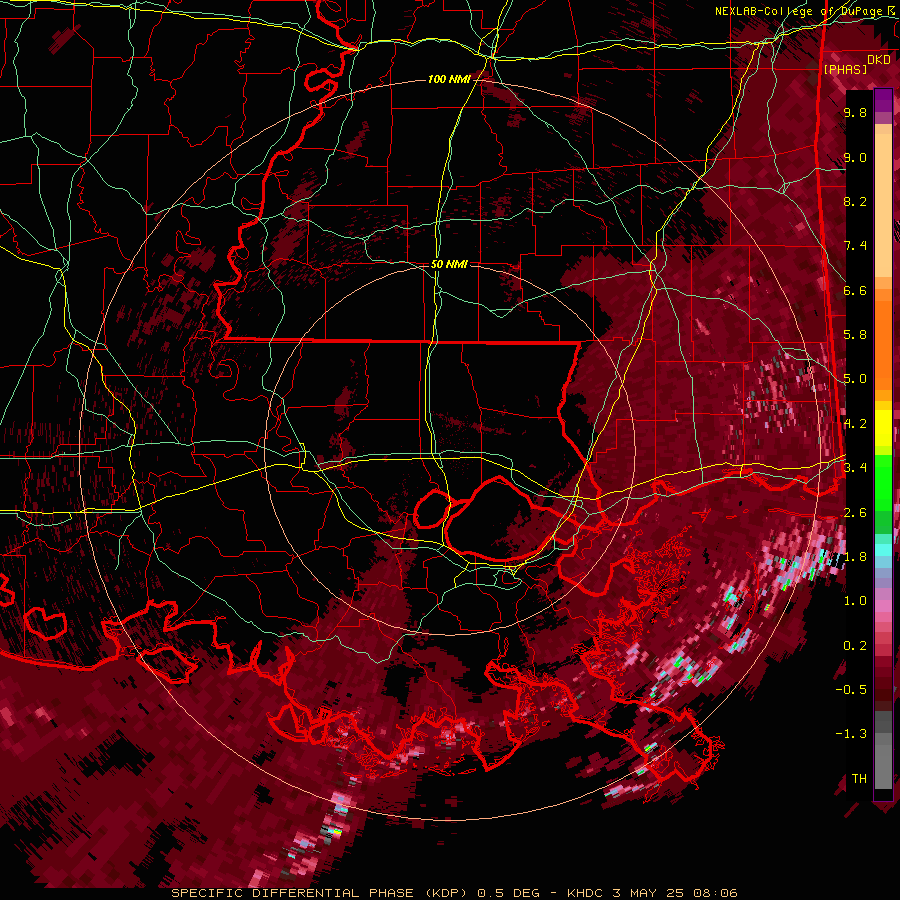Click the 6.6 value on color scale

click(855, 290)
